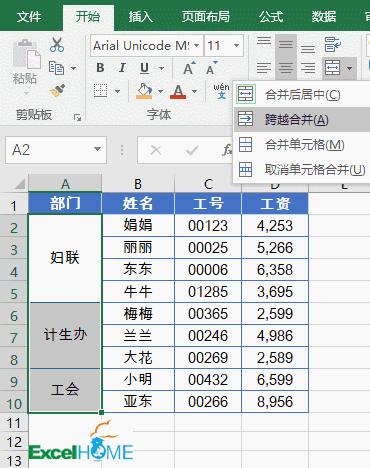370x468 pixels.
Task: Click cell with 8,956
Action: (275, 401)
